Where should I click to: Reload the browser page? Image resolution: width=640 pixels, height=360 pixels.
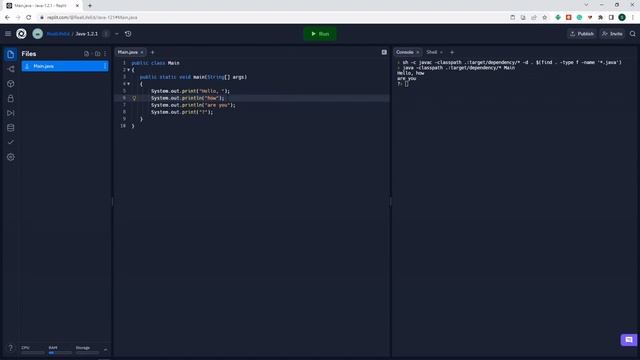[29, 18]
